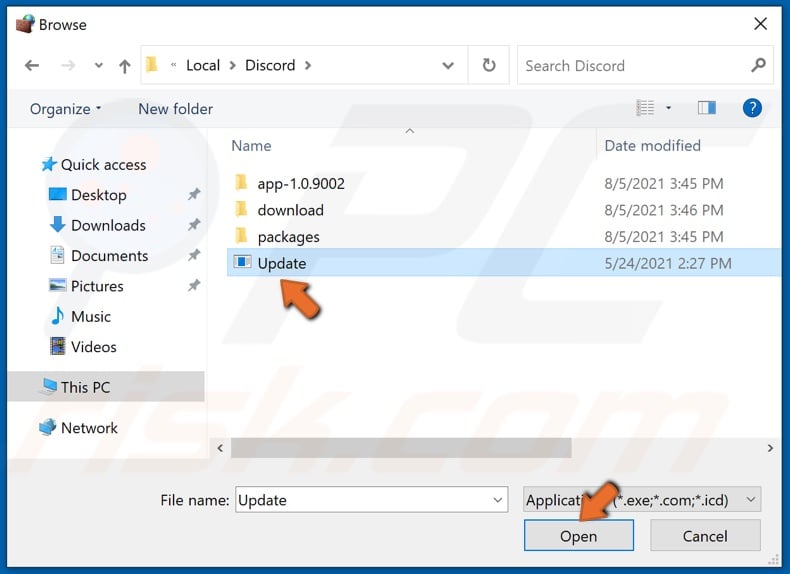The width and height of the screenshot is (790, 574).
Task: Click the Open button
Action: point(578,536)
